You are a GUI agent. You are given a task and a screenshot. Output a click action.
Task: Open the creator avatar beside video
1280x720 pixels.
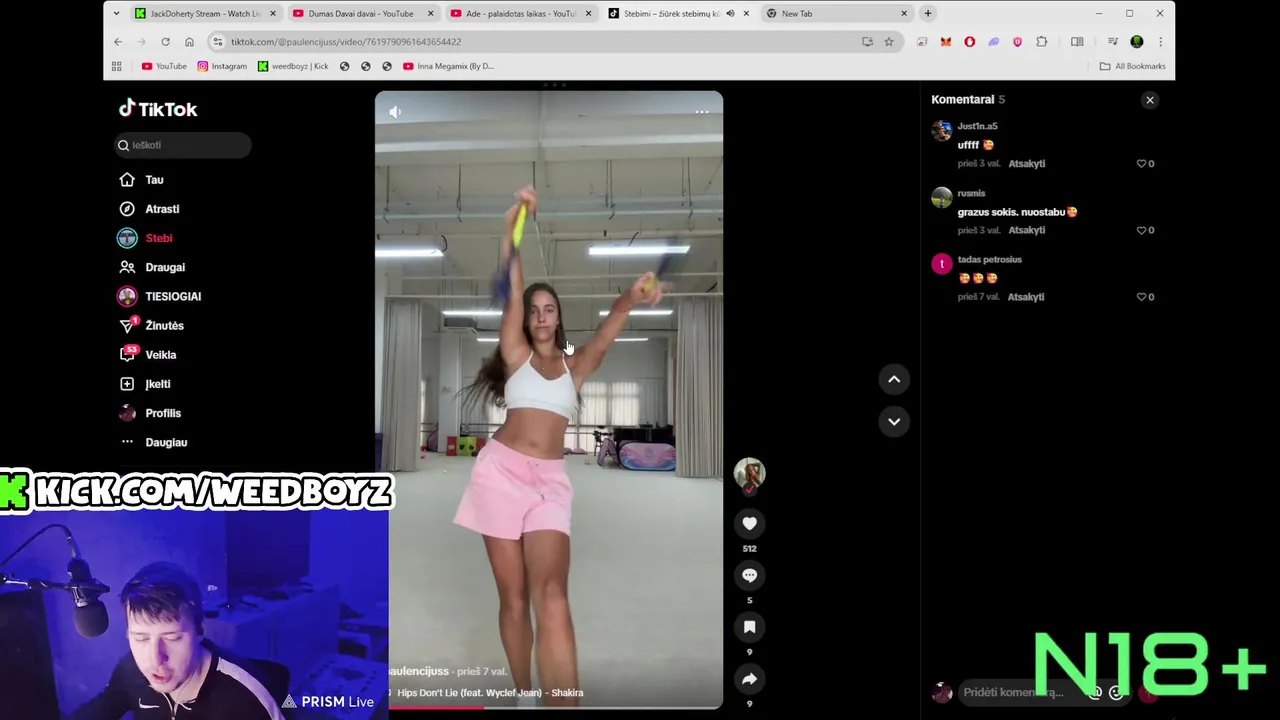(749, 473)
